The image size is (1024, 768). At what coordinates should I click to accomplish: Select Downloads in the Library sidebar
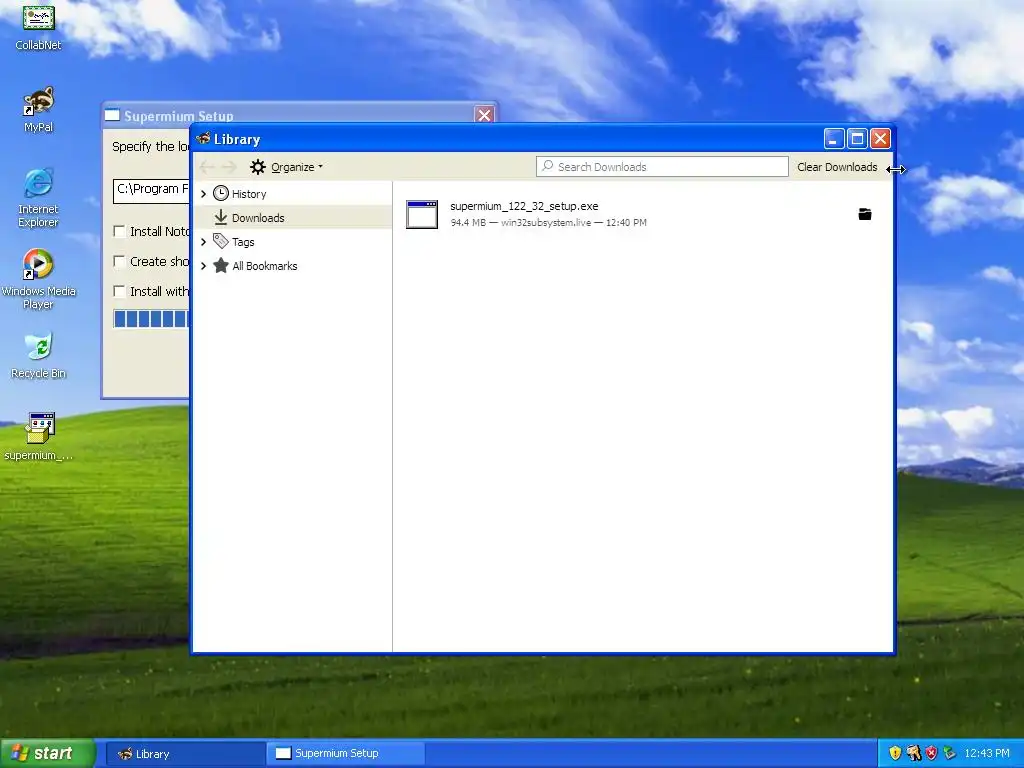click(293, 217)
